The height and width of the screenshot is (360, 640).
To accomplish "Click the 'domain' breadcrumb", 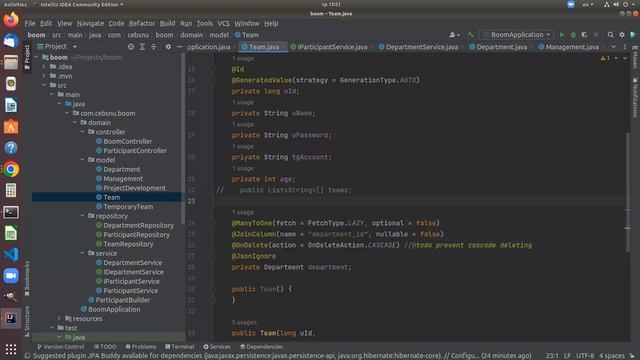I will point(191,35).
